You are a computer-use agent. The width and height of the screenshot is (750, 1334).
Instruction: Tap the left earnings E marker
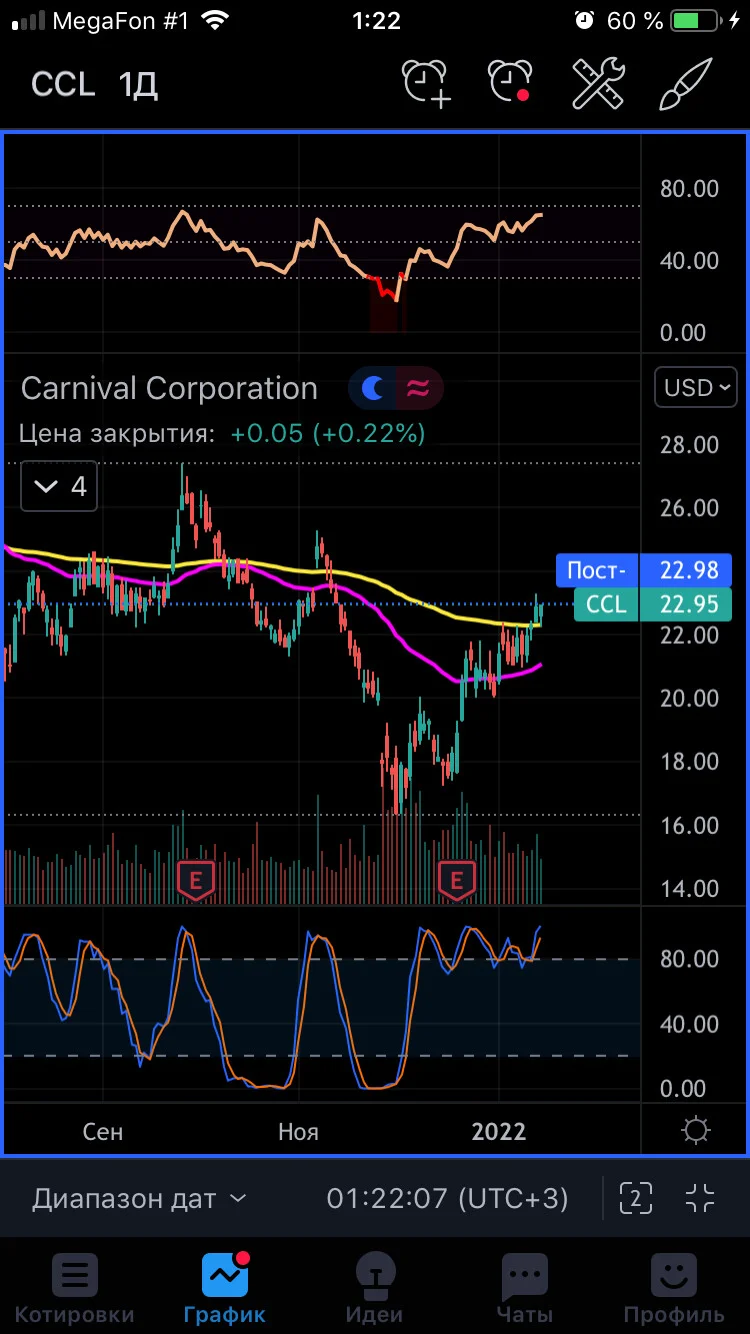(196, 880)
